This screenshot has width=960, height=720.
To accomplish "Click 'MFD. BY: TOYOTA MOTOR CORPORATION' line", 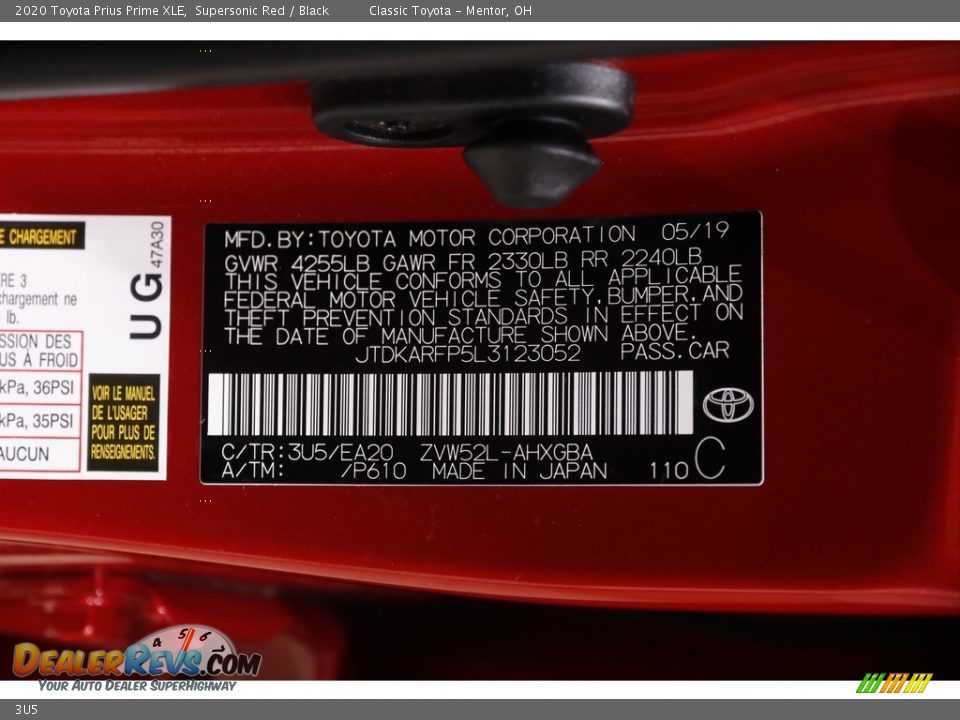I will point(430,237).
